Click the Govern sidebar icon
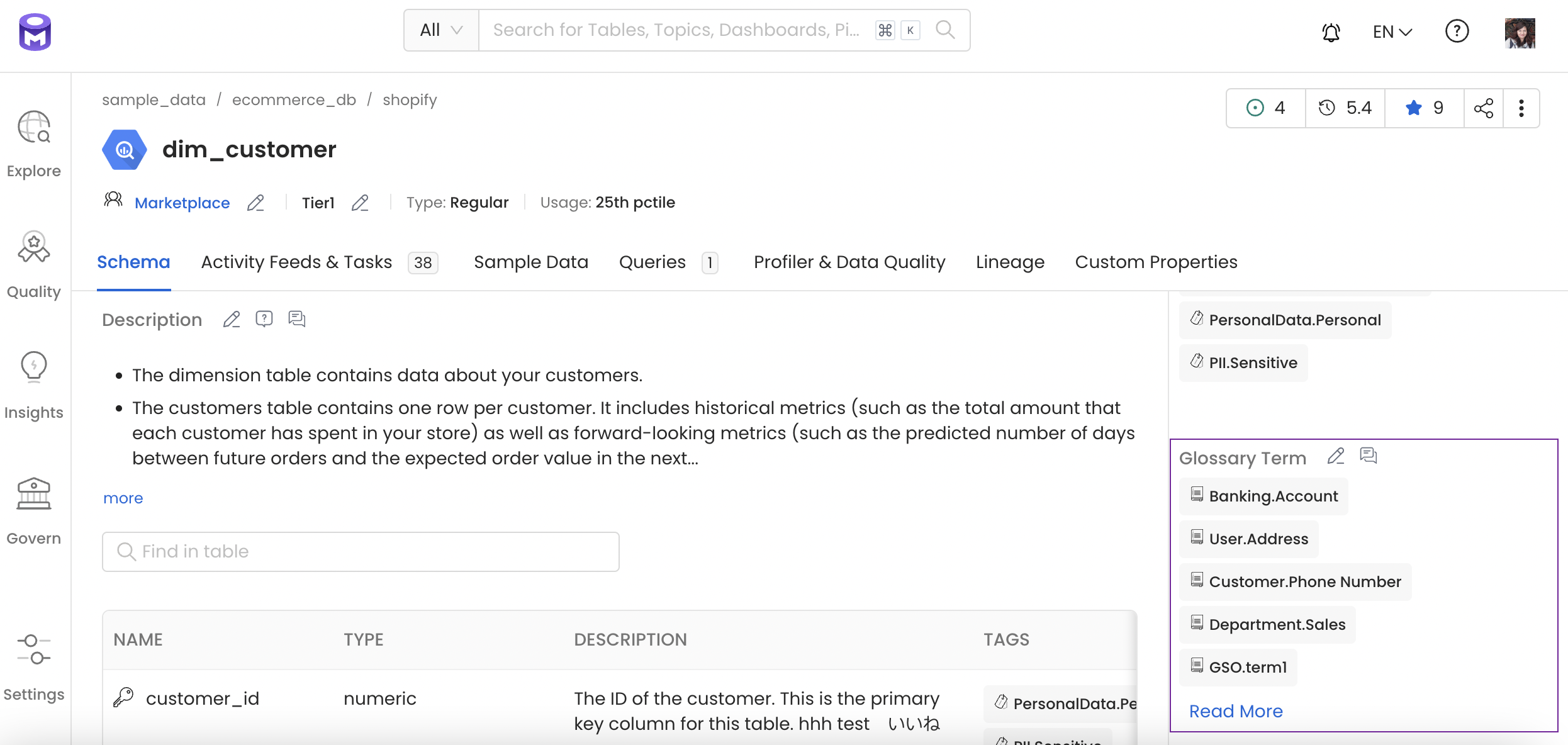 coord(35,495)
